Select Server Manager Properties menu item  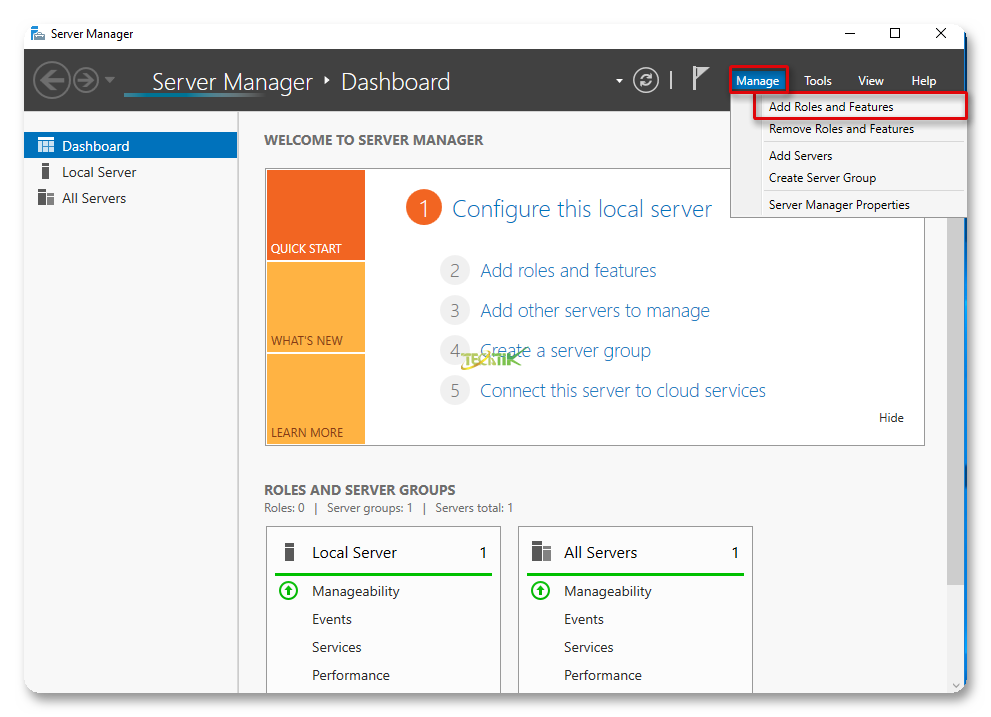point(839,205)
